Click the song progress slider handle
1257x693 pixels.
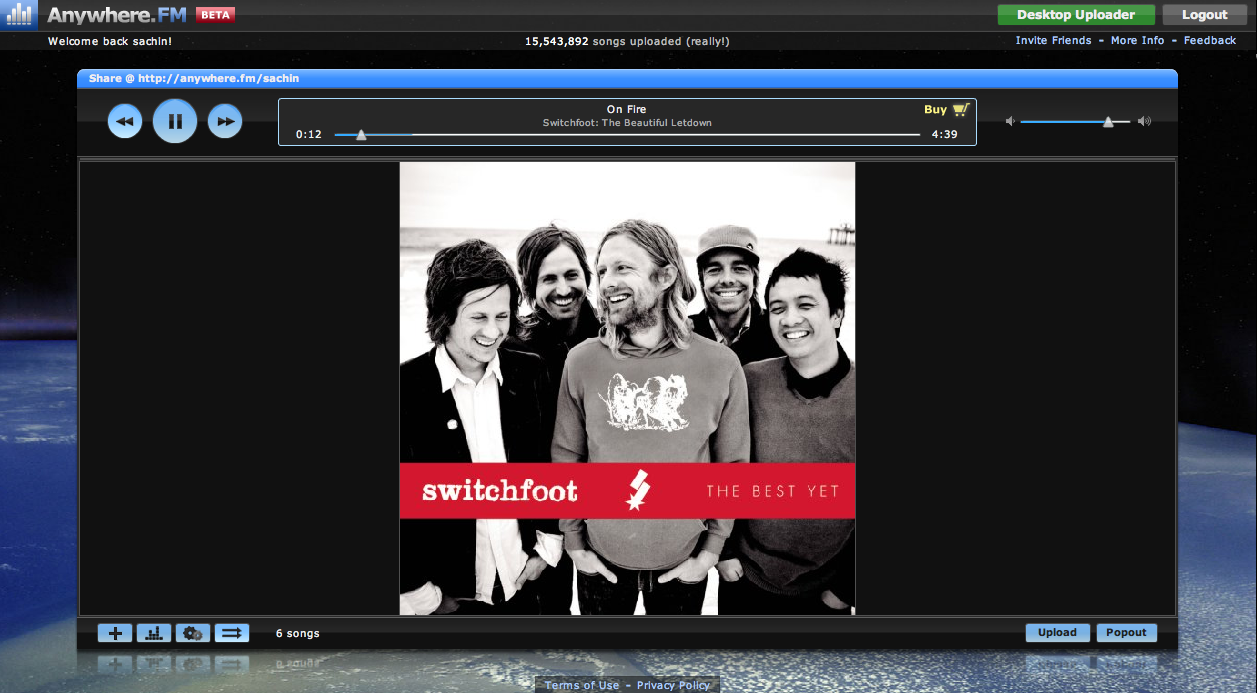pos(361,135)
